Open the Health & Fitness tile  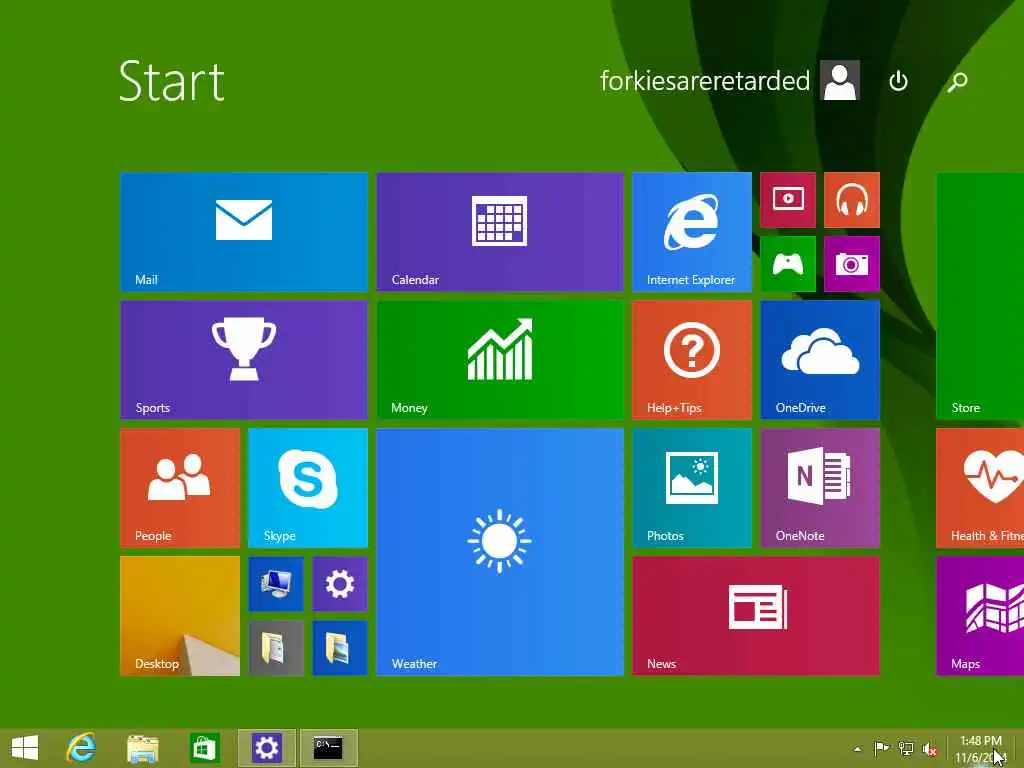click(980, 488)
